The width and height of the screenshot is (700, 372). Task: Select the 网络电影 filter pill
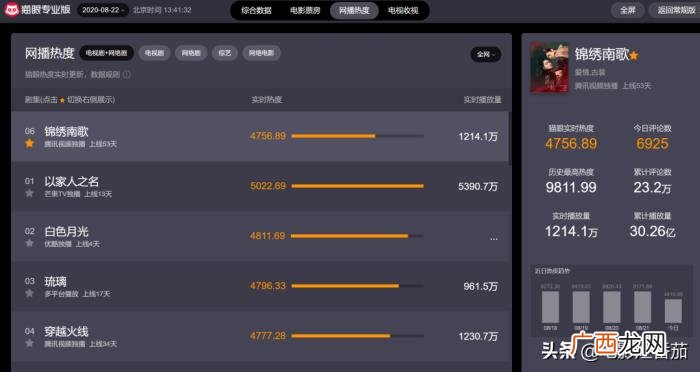pyautogui.click(x=262, y=53)
